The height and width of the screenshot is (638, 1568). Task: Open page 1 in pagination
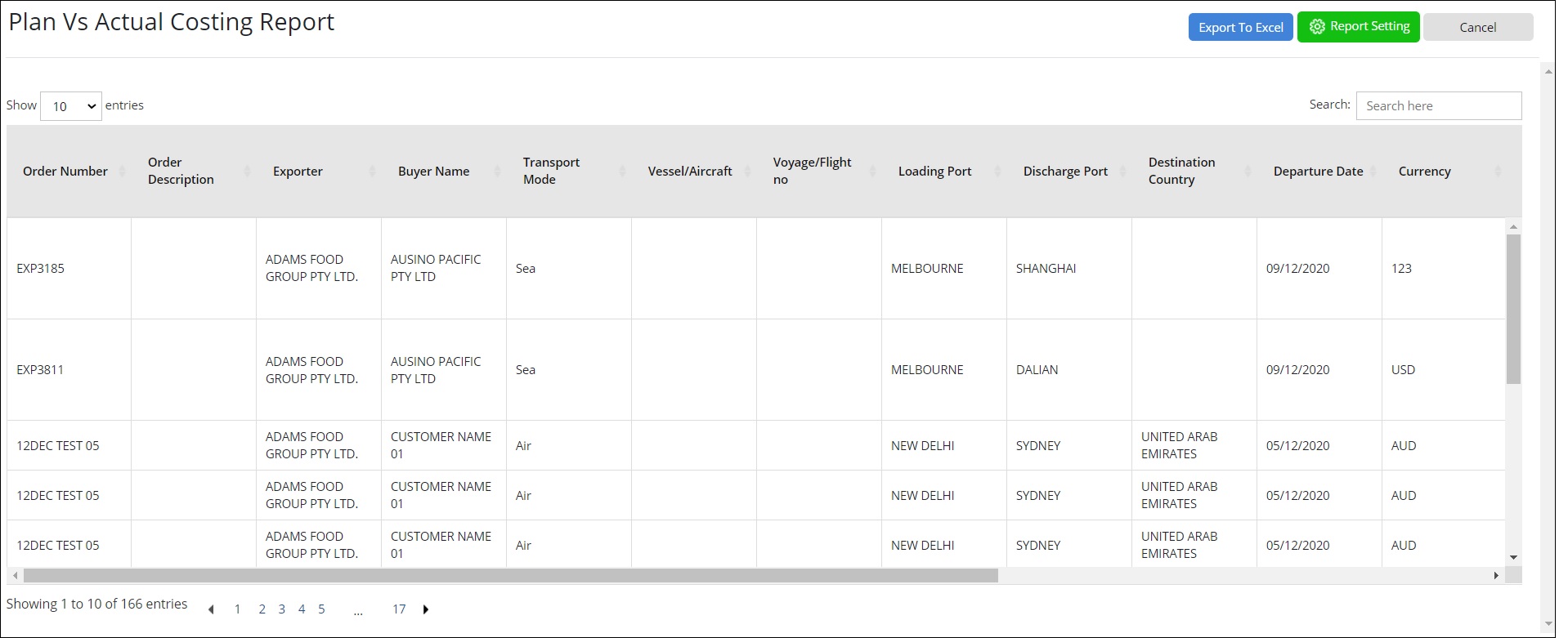point(238,609)
